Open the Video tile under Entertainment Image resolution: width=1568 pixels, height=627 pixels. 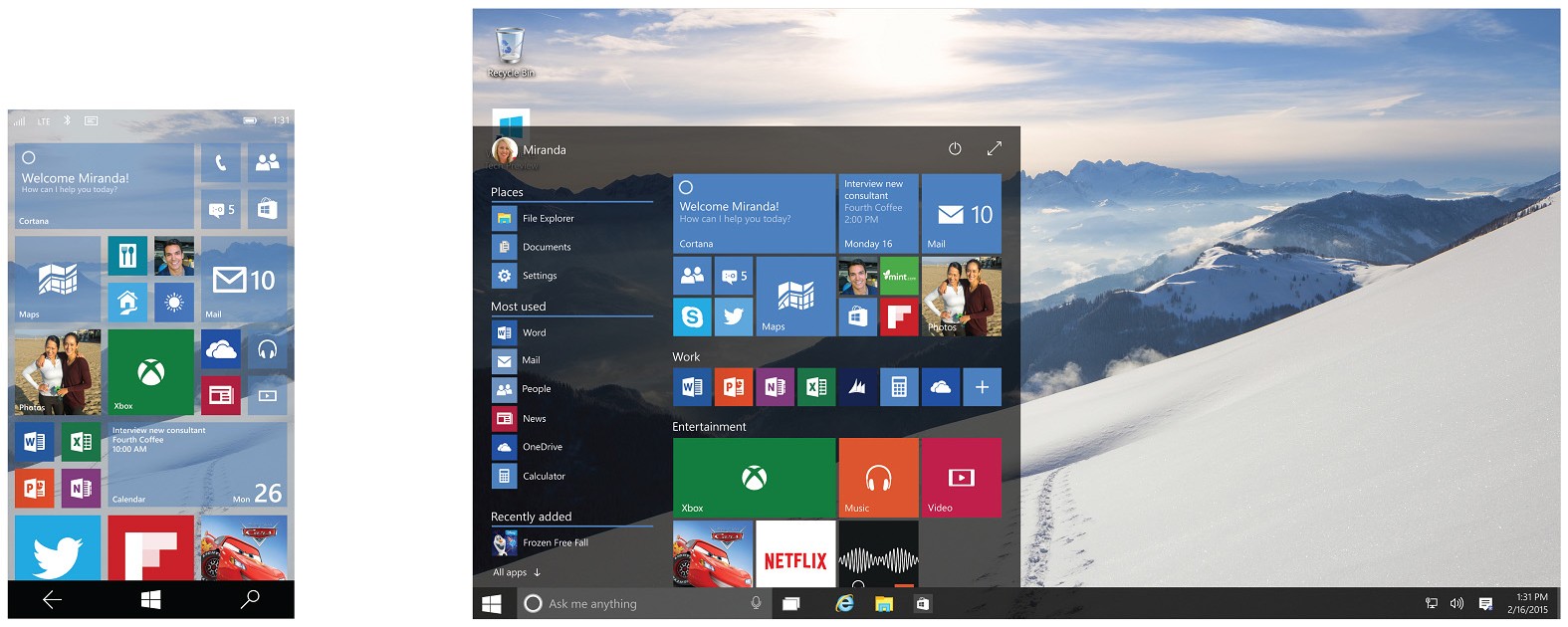point(962,478)
